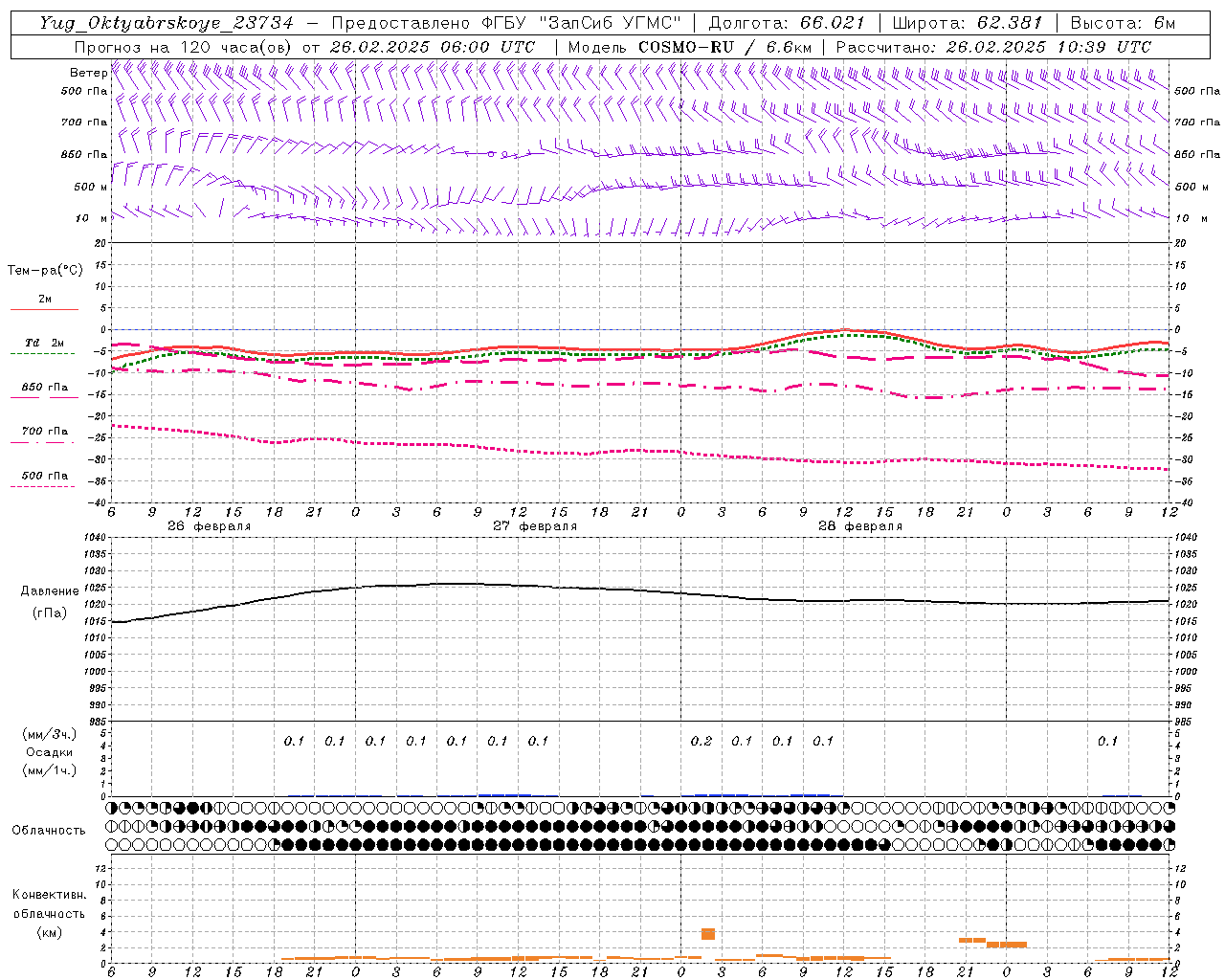Click the tallest orange convective cloud bar
Viewport: 1225px width, 980px height.
pos(708,934)
